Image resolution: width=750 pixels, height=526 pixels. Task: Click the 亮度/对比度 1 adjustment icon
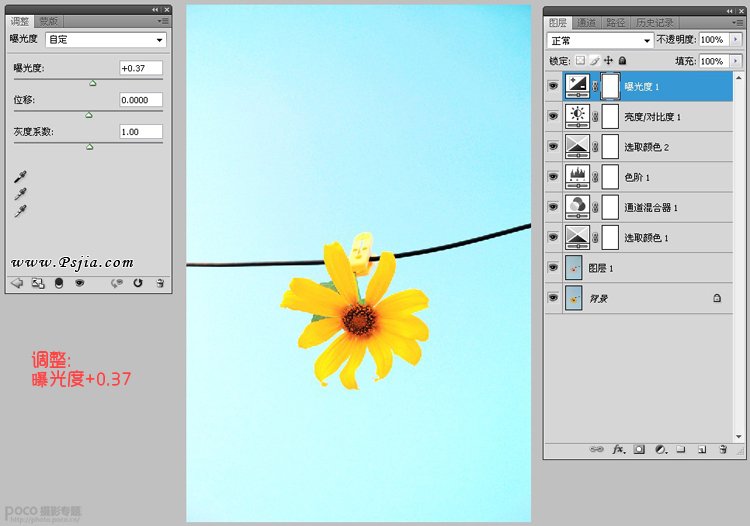tap(577, 116)
